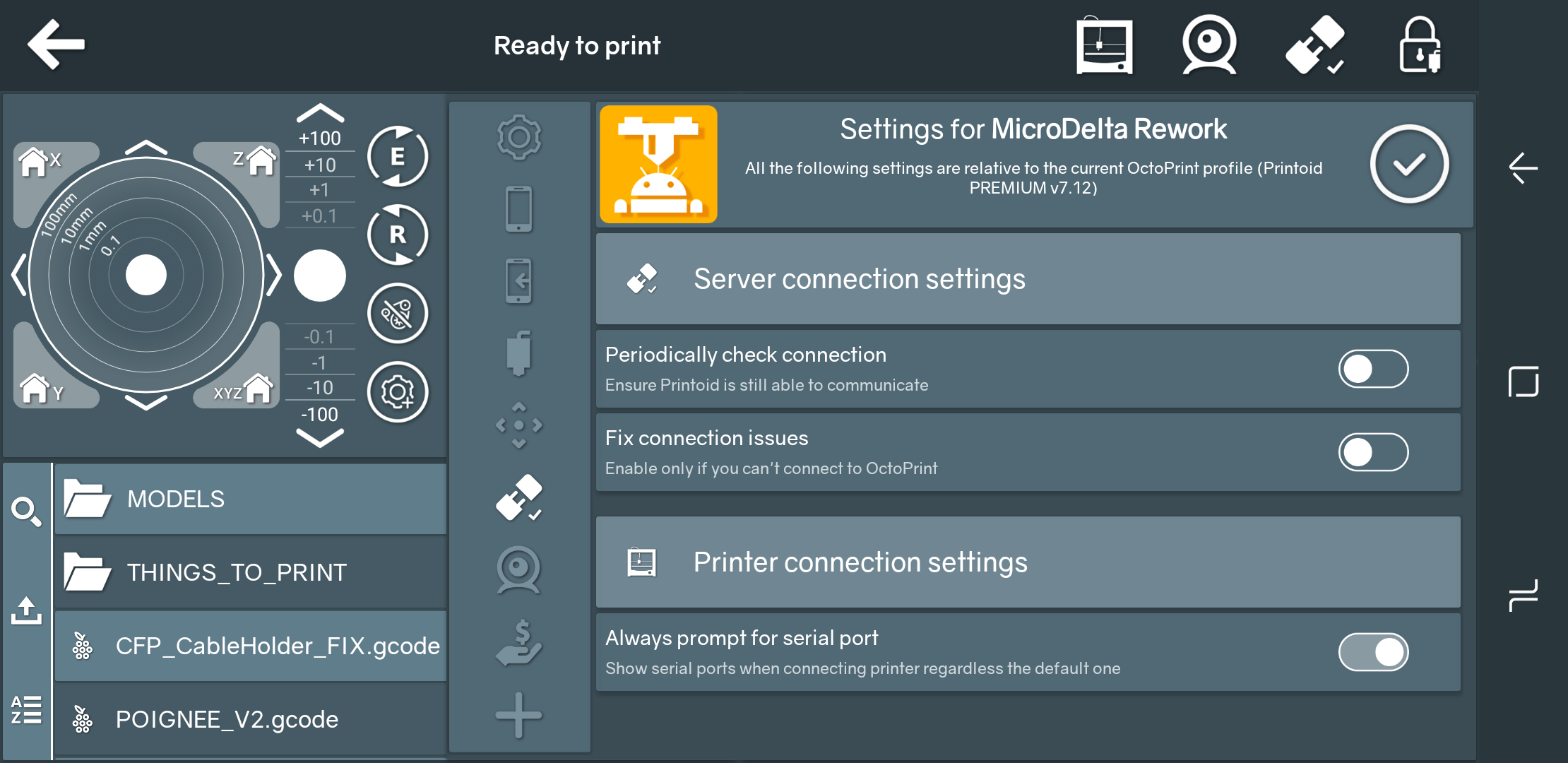Toggle Periodically check connection switch
The width and height of the screenshot is (1568, 763).
click(x=1373, y=369)
